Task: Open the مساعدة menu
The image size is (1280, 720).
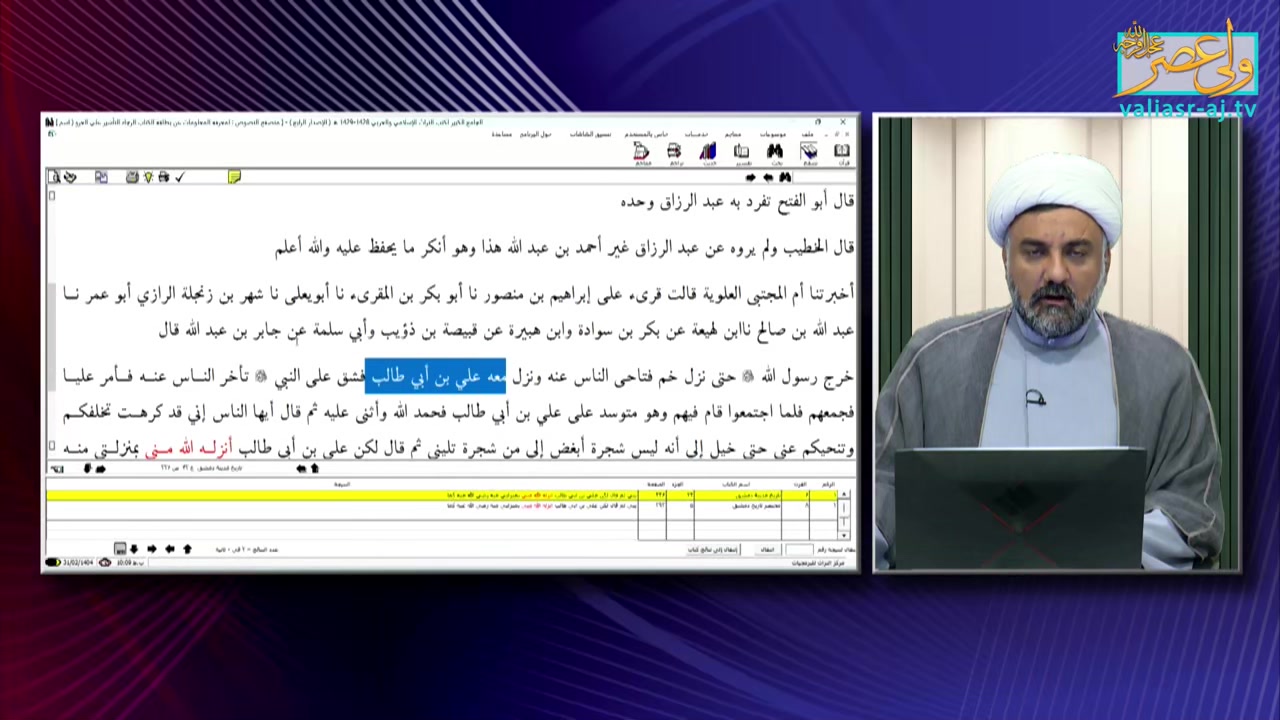Action: coord(502,134)
